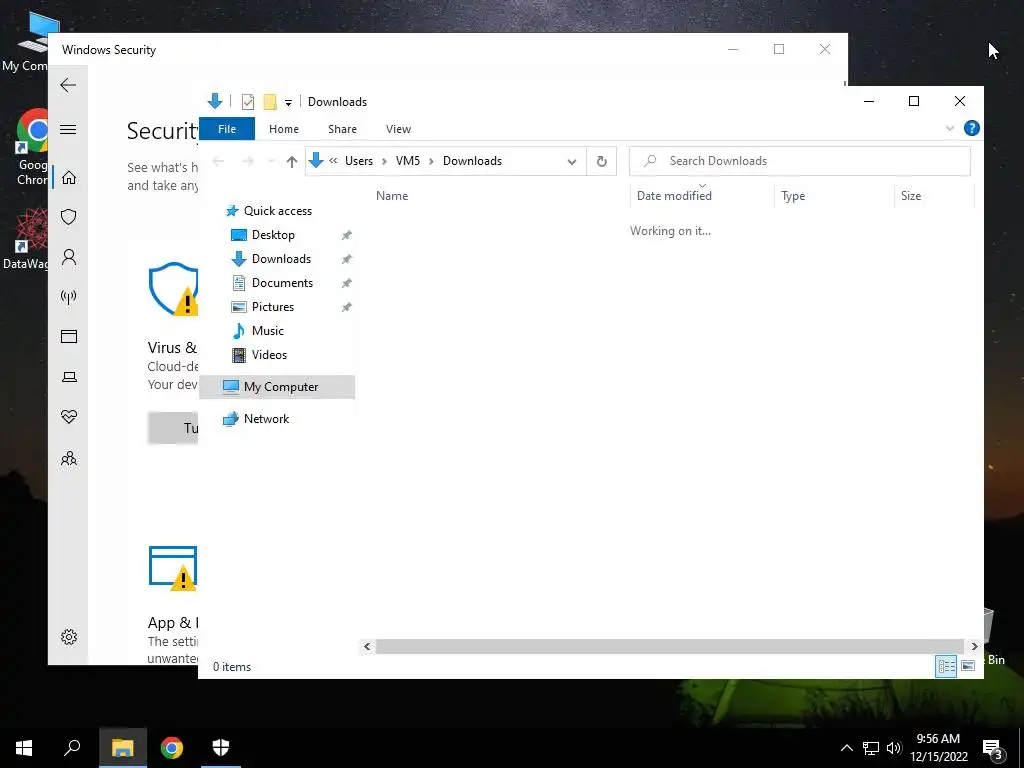This screenshot has height=768, width=1024.
Task: Click the File Explorer forward arrow
Action: [x=248, y=161]
